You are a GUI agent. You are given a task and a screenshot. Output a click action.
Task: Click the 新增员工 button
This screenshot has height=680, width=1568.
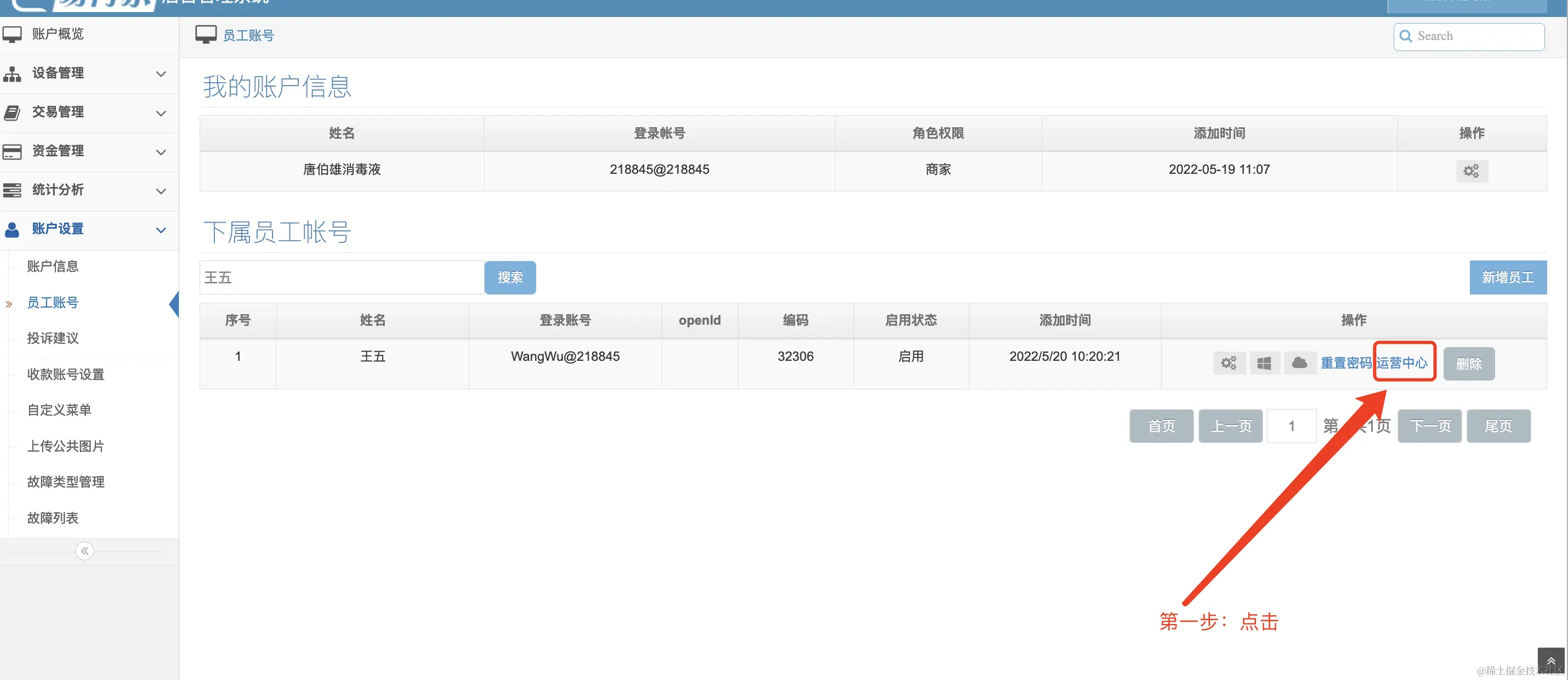coord(1508,277)
